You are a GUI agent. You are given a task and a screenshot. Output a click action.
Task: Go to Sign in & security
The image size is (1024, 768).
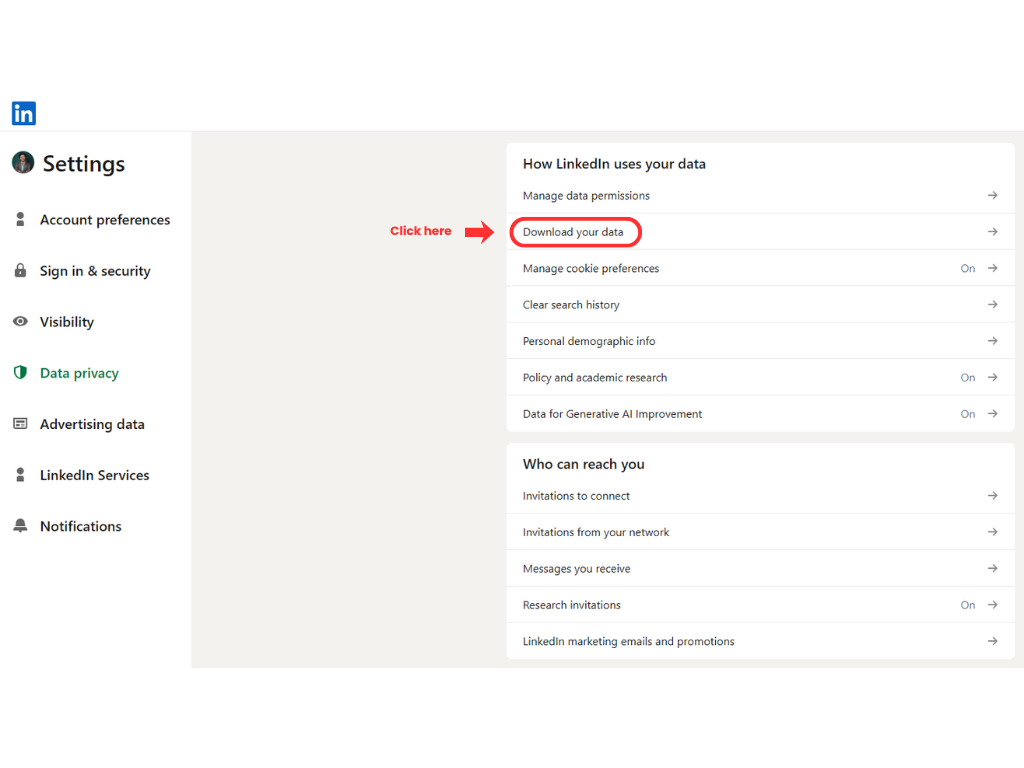95,271
